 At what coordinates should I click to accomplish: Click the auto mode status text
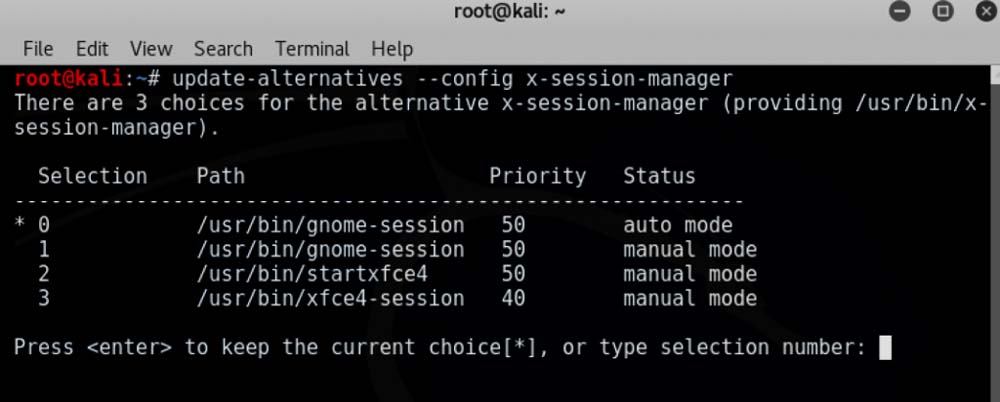tap(678, 225)
